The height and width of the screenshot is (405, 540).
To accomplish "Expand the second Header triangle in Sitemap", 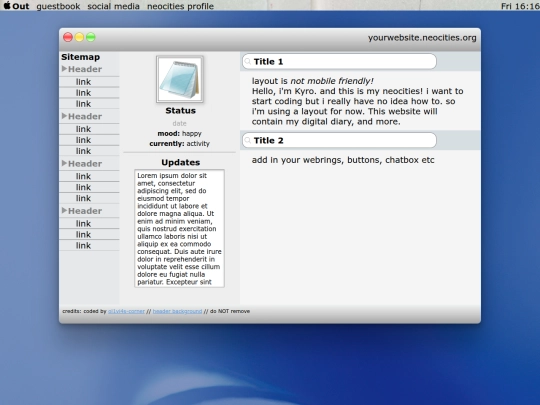I will tap(64, 116).
